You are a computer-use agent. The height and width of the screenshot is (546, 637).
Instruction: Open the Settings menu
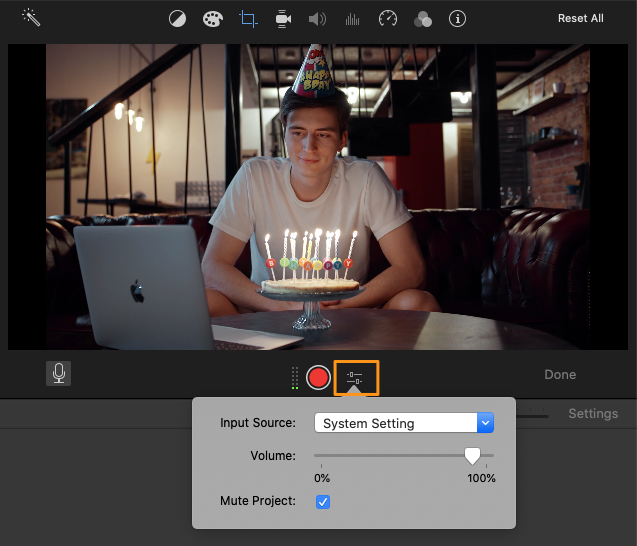[593, 413]
